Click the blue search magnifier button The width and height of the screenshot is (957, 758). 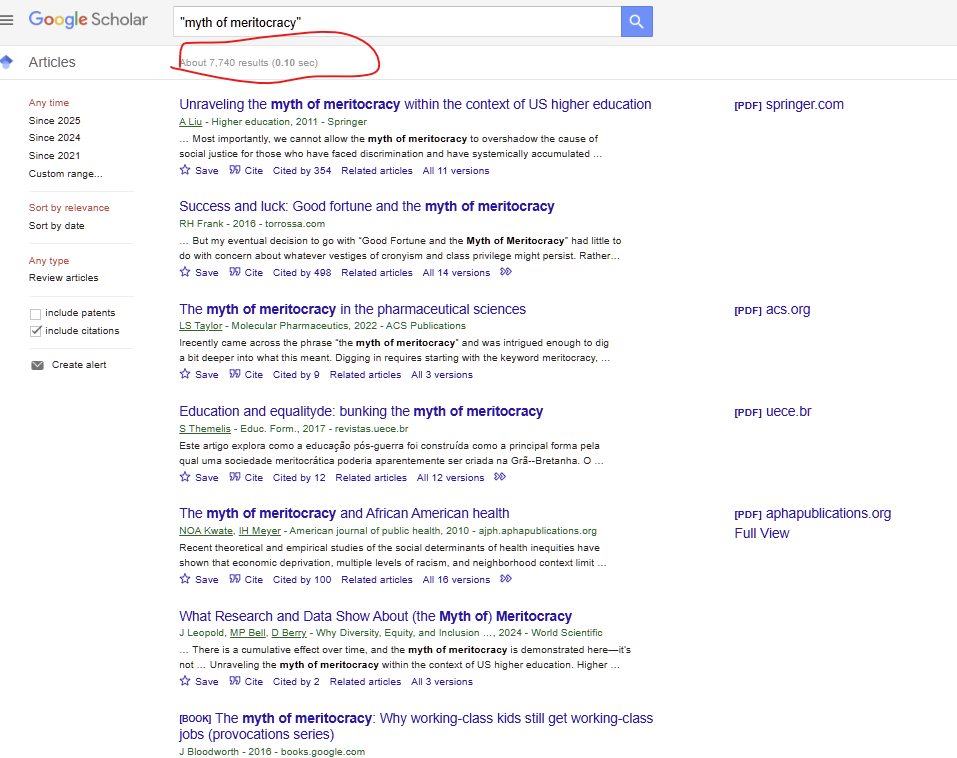(x=637, y=21)
